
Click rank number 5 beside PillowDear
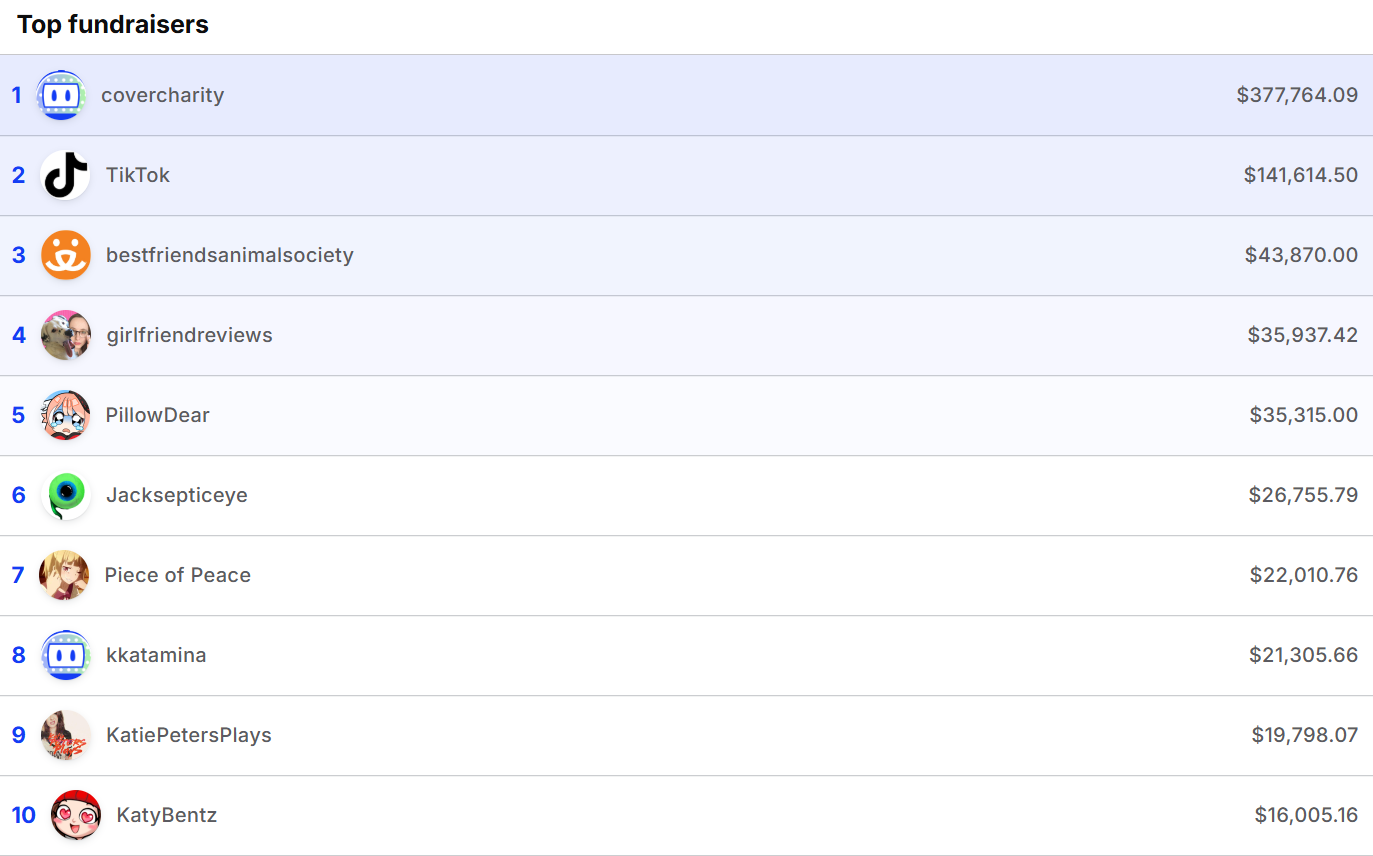[18, 415]
